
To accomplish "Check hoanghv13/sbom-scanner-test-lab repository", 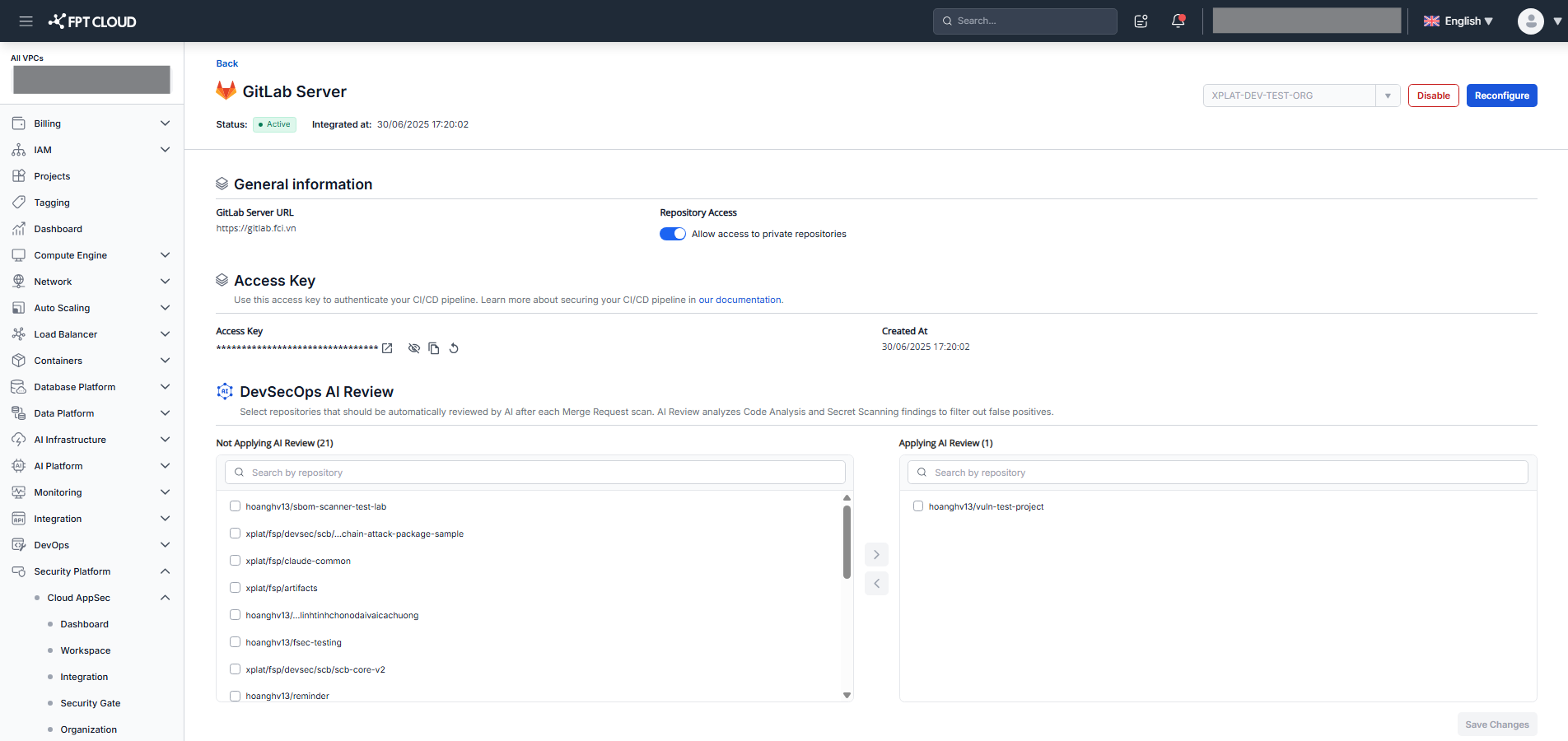I will 235,506.
